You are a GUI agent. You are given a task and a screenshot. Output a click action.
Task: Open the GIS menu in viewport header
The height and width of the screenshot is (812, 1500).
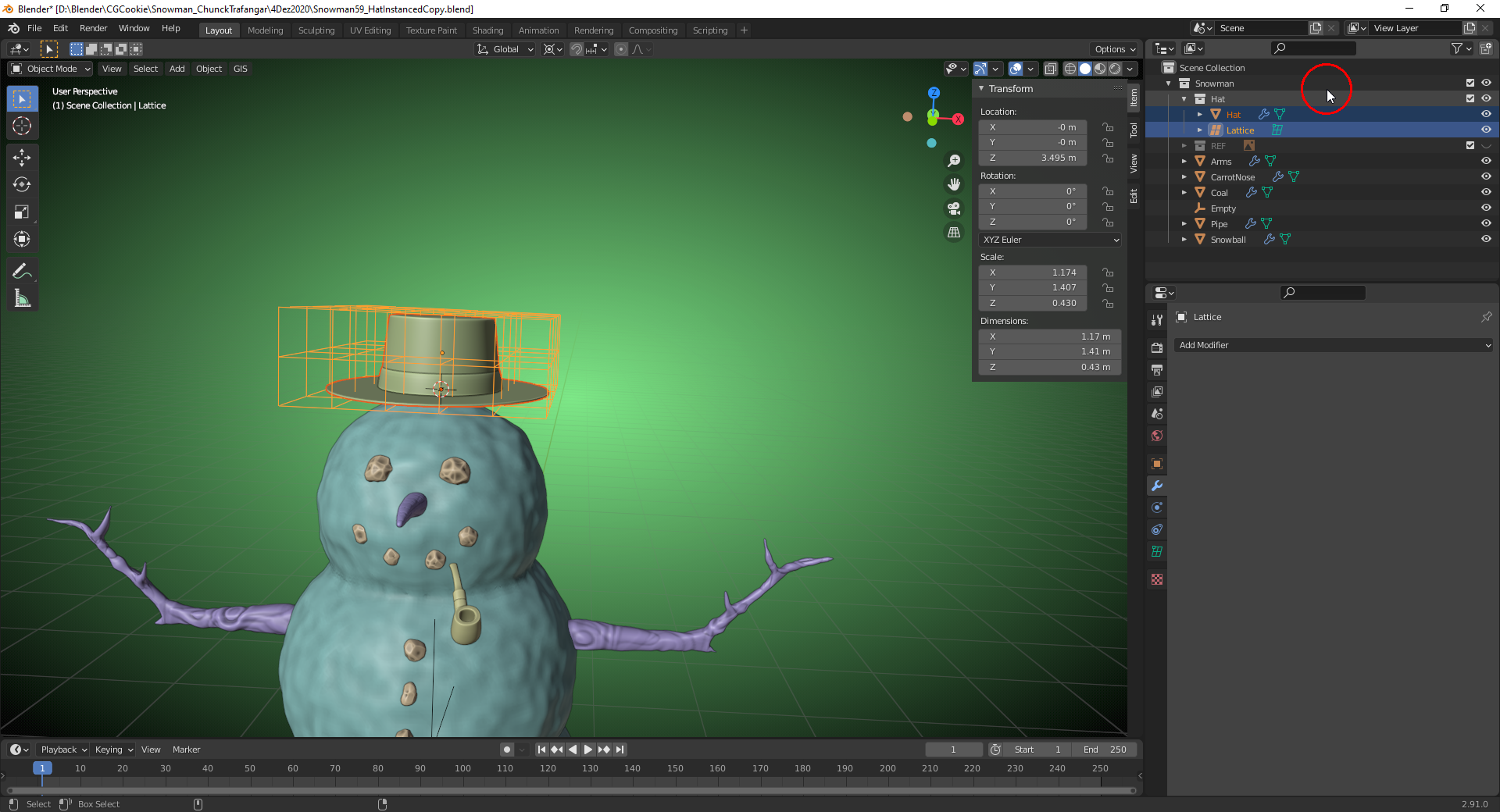click(x=241, y=69)
